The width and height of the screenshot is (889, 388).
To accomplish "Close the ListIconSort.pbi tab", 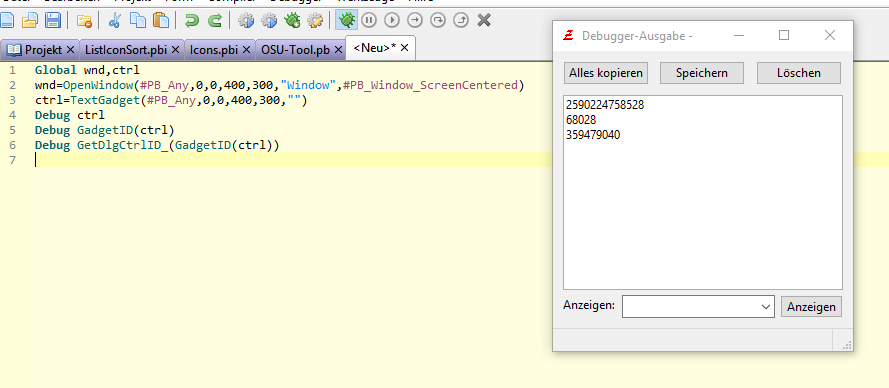I will coord(175,50).
